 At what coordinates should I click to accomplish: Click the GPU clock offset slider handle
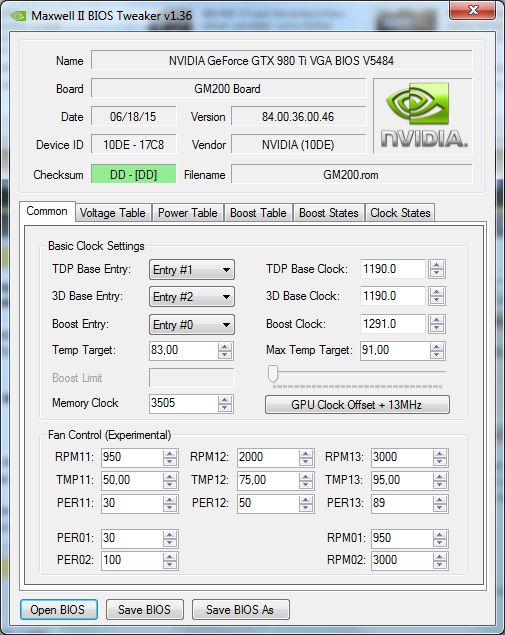[x=273, y=373]
